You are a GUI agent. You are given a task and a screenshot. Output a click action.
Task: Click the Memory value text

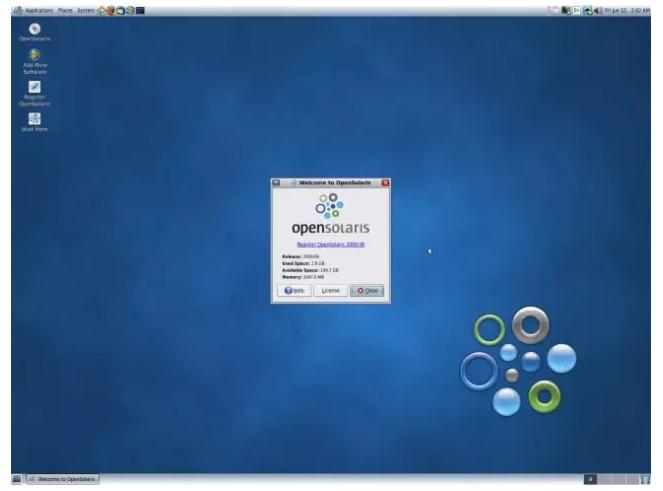click(313, 277)
